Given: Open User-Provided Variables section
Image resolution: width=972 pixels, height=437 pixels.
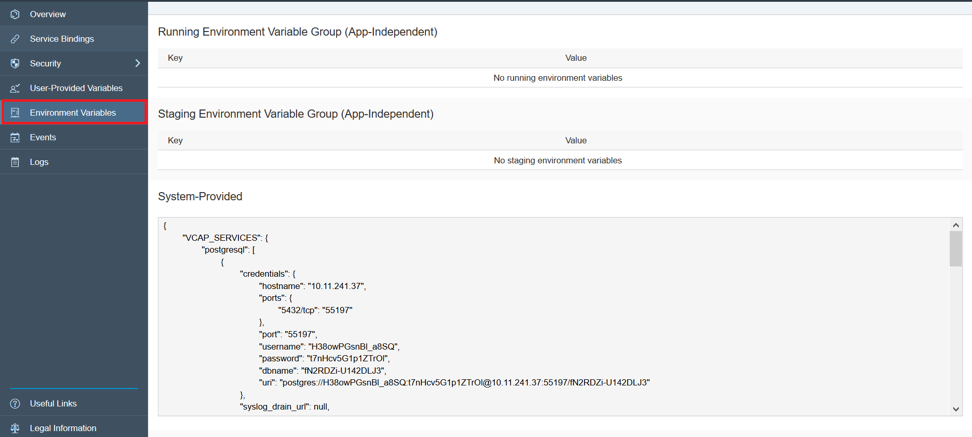Looking at the screenshot, I should pos(76,88).
